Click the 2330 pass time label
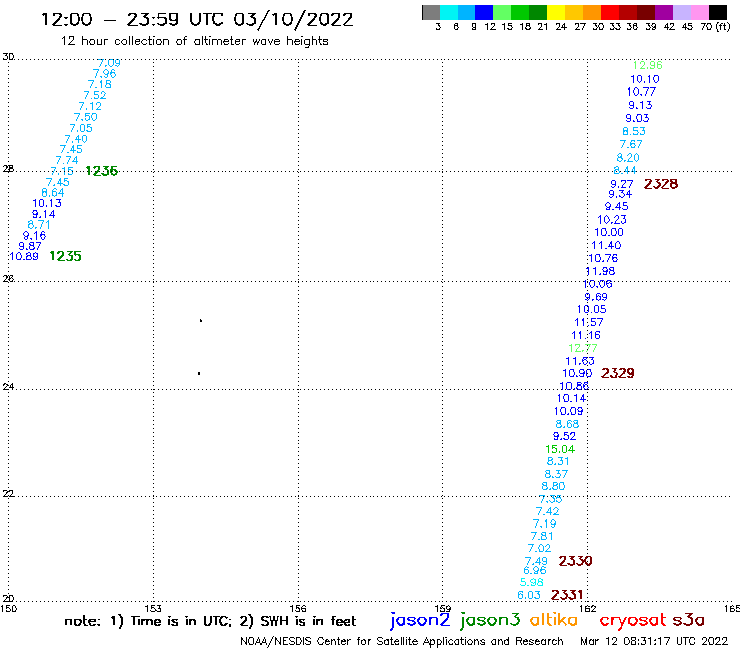The image size is (740, 650). click(575, 561)
